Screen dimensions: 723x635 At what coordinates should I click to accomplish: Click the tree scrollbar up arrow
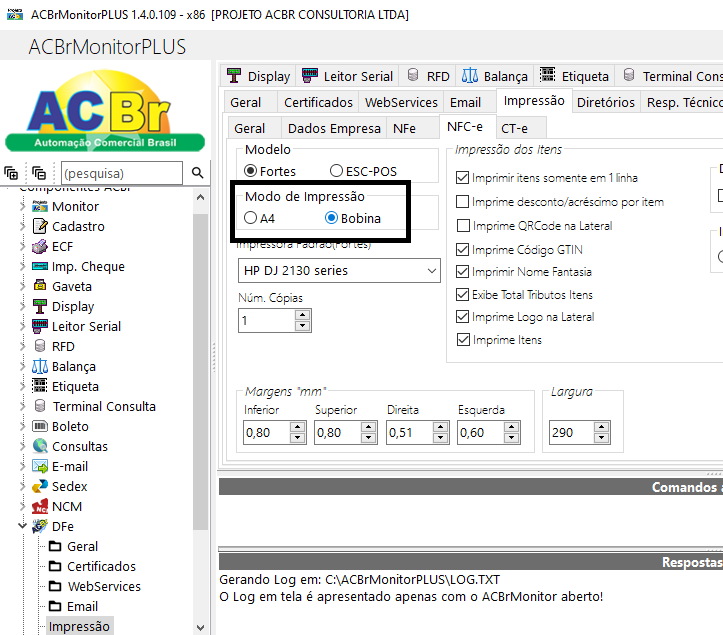200,197
